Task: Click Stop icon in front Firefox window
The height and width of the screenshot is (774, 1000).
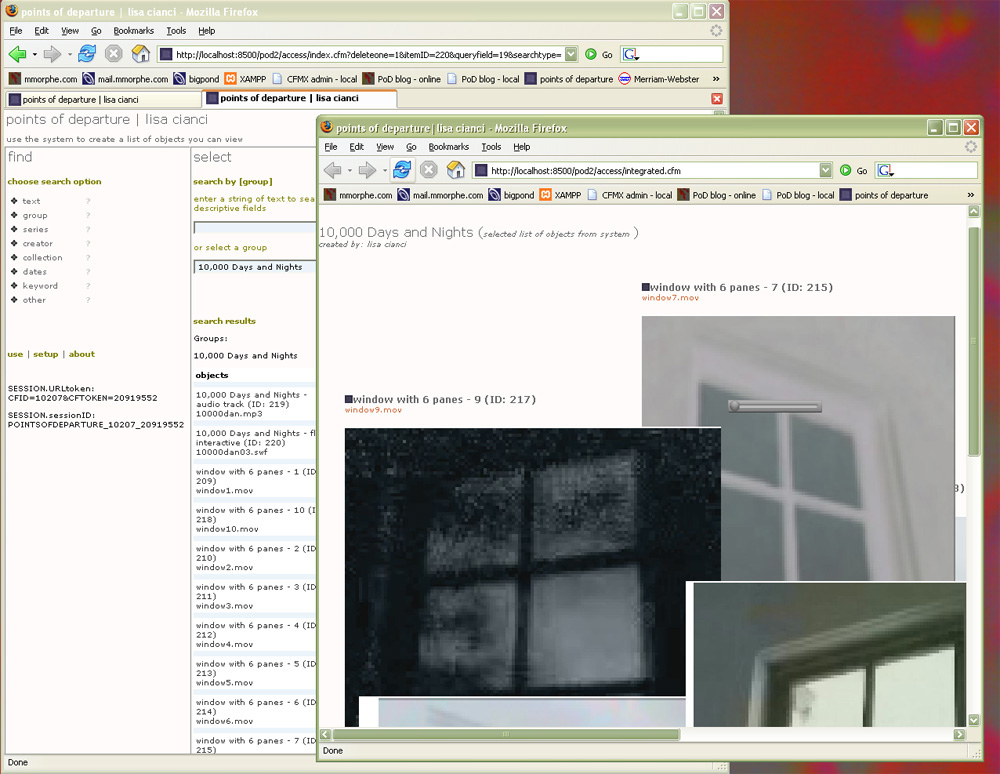Action: coord(429,170)
